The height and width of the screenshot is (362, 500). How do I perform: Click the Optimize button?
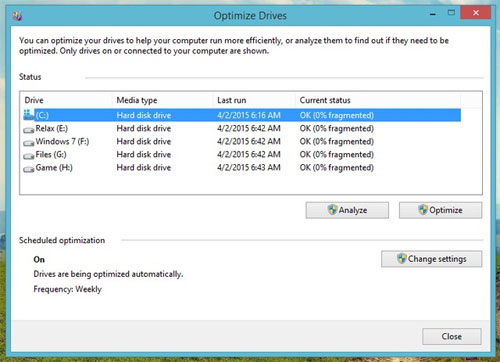[440, 210]
